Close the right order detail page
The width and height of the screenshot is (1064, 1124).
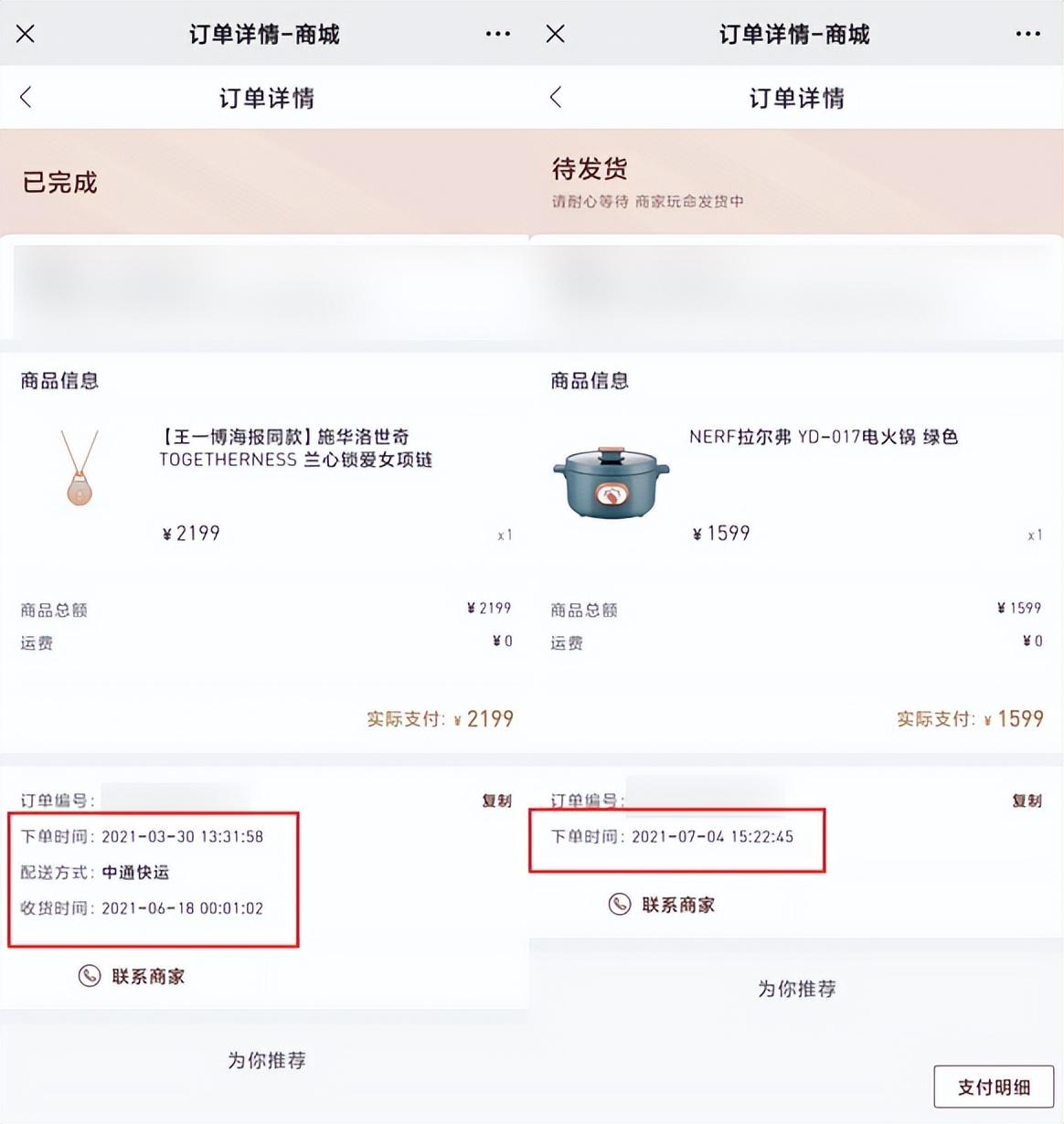pyautogui.click(x=555, y=34)
